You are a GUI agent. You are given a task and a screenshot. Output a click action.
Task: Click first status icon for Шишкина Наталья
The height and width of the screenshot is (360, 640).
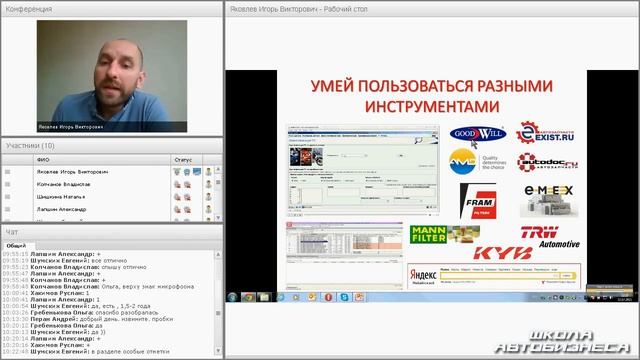[x=177, y=197]
